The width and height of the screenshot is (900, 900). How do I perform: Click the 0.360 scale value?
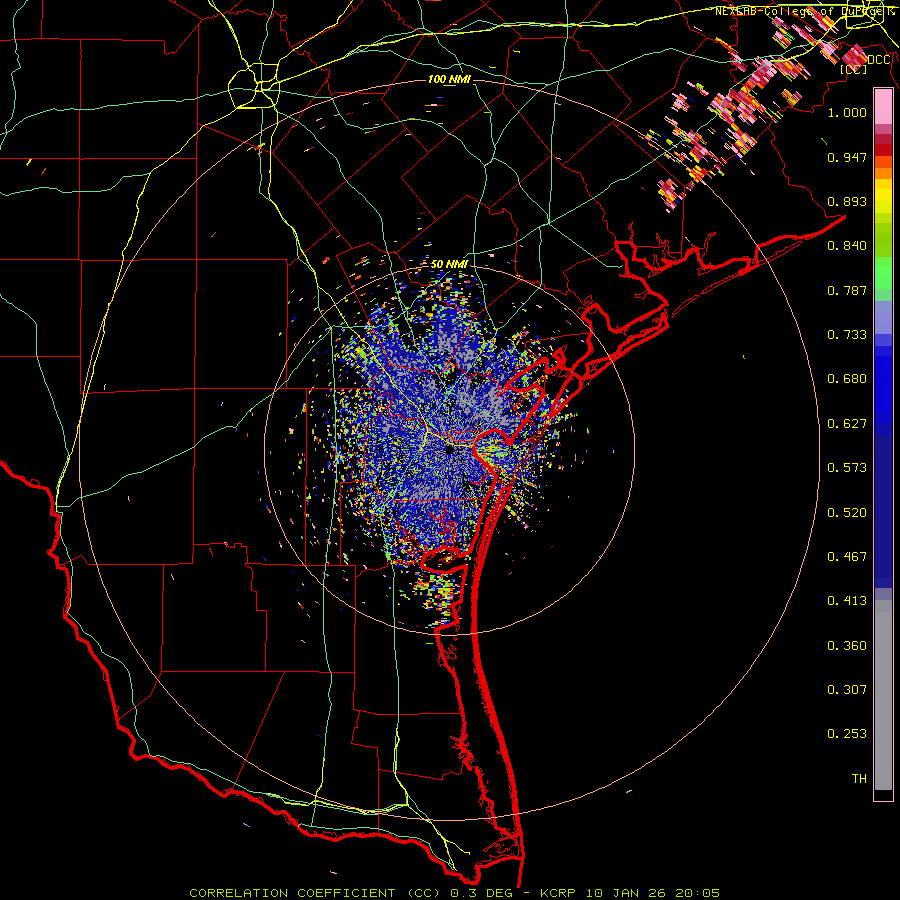pyautogui.click(x=847, y=646)
